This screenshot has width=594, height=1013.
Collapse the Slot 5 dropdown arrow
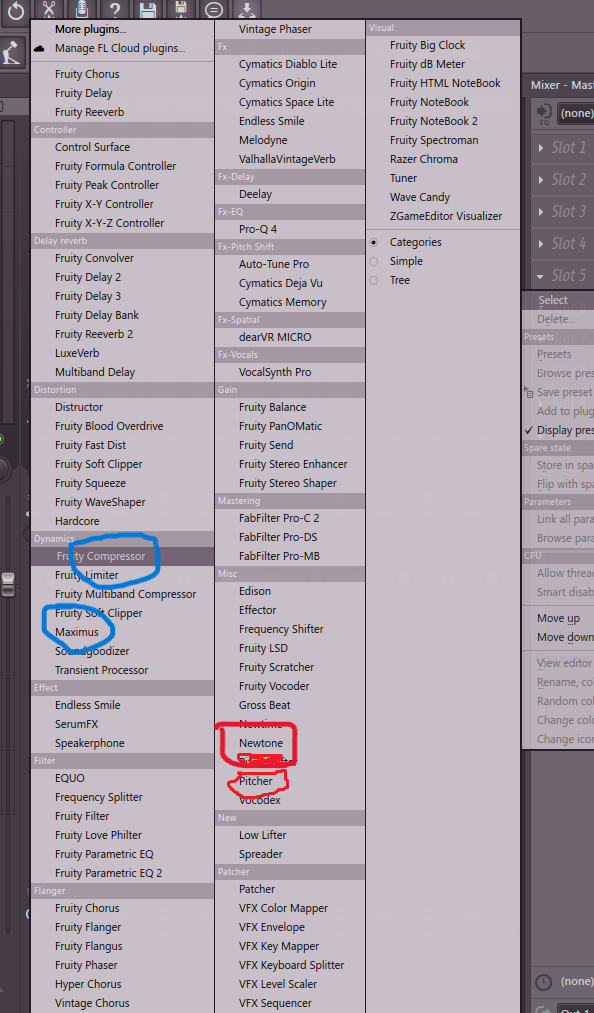[540, 277]
